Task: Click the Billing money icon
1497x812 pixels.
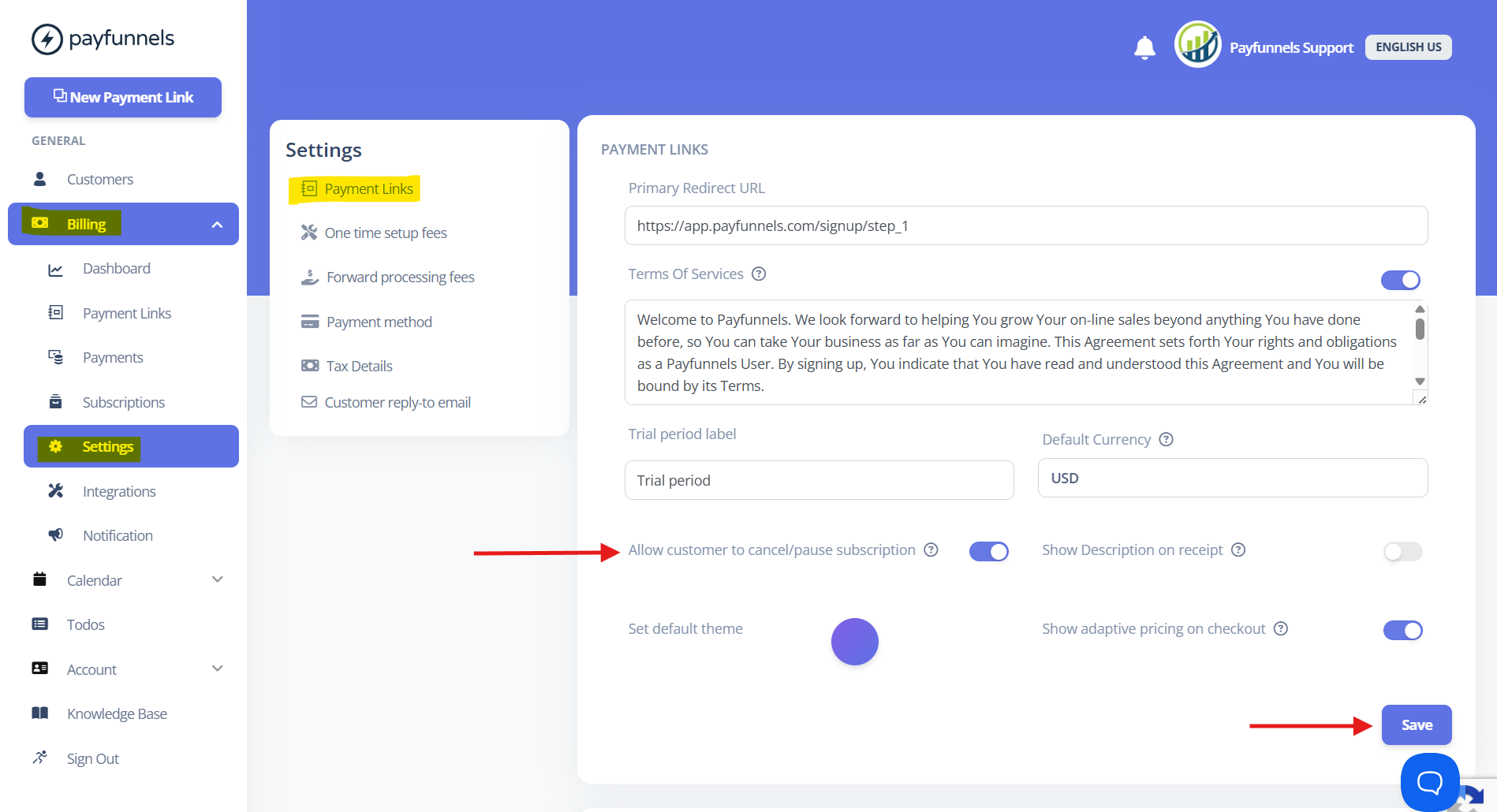Action: coord(40,223)
